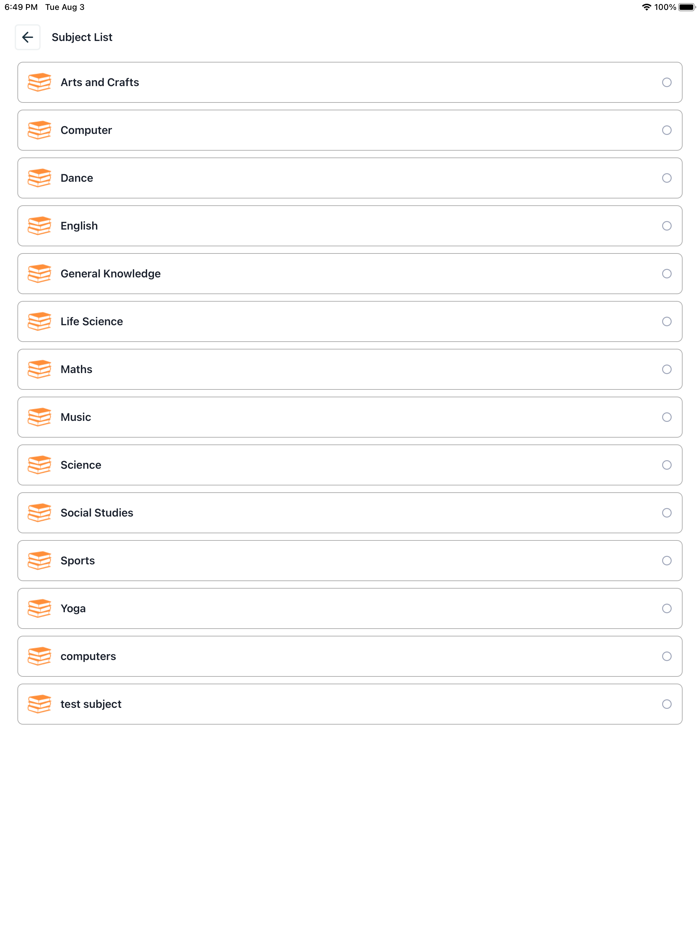This screenshot has height=934, width=700.
Task: Click the Subject List page title
Action: (82, 38)
